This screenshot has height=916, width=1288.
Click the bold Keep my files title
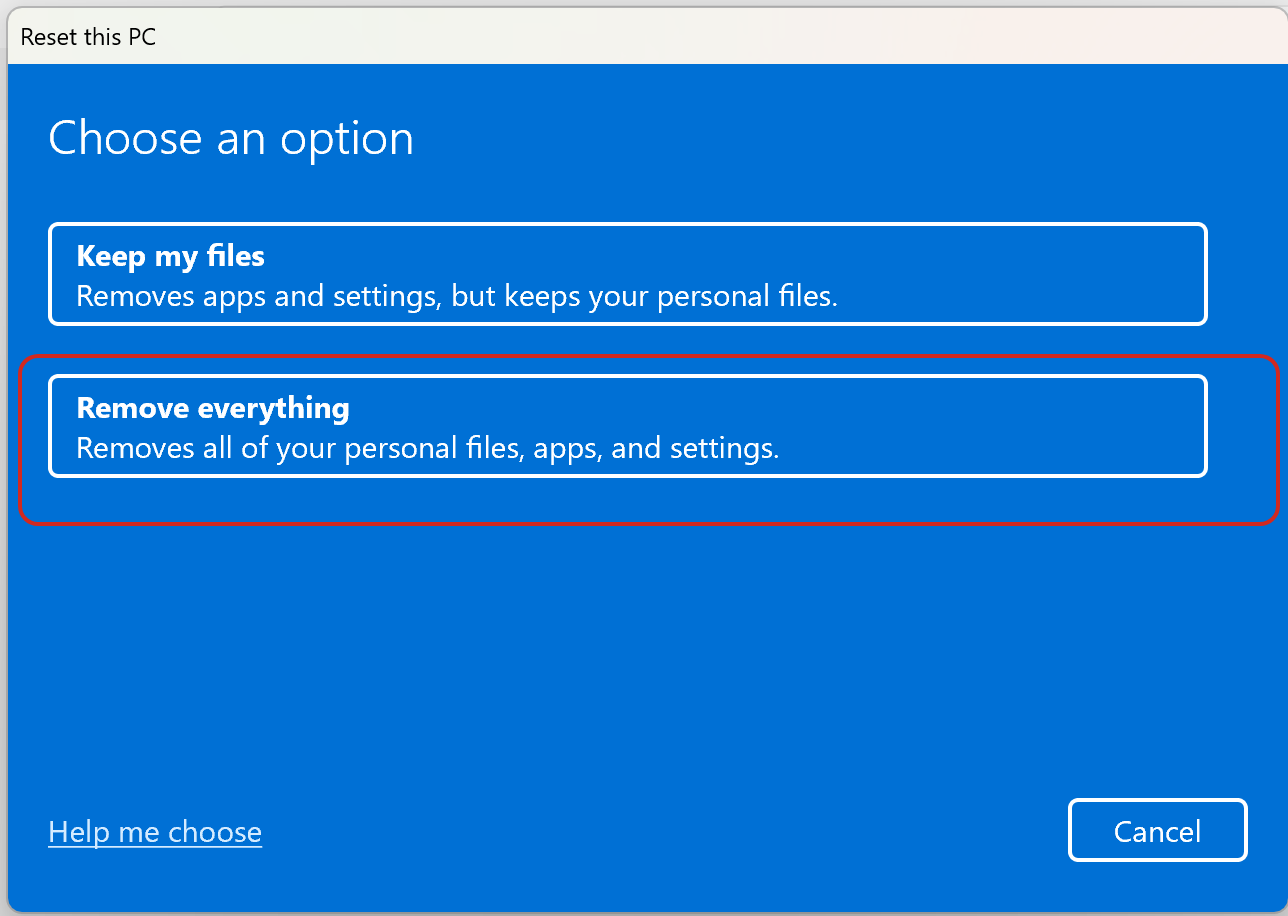[170, 256]
